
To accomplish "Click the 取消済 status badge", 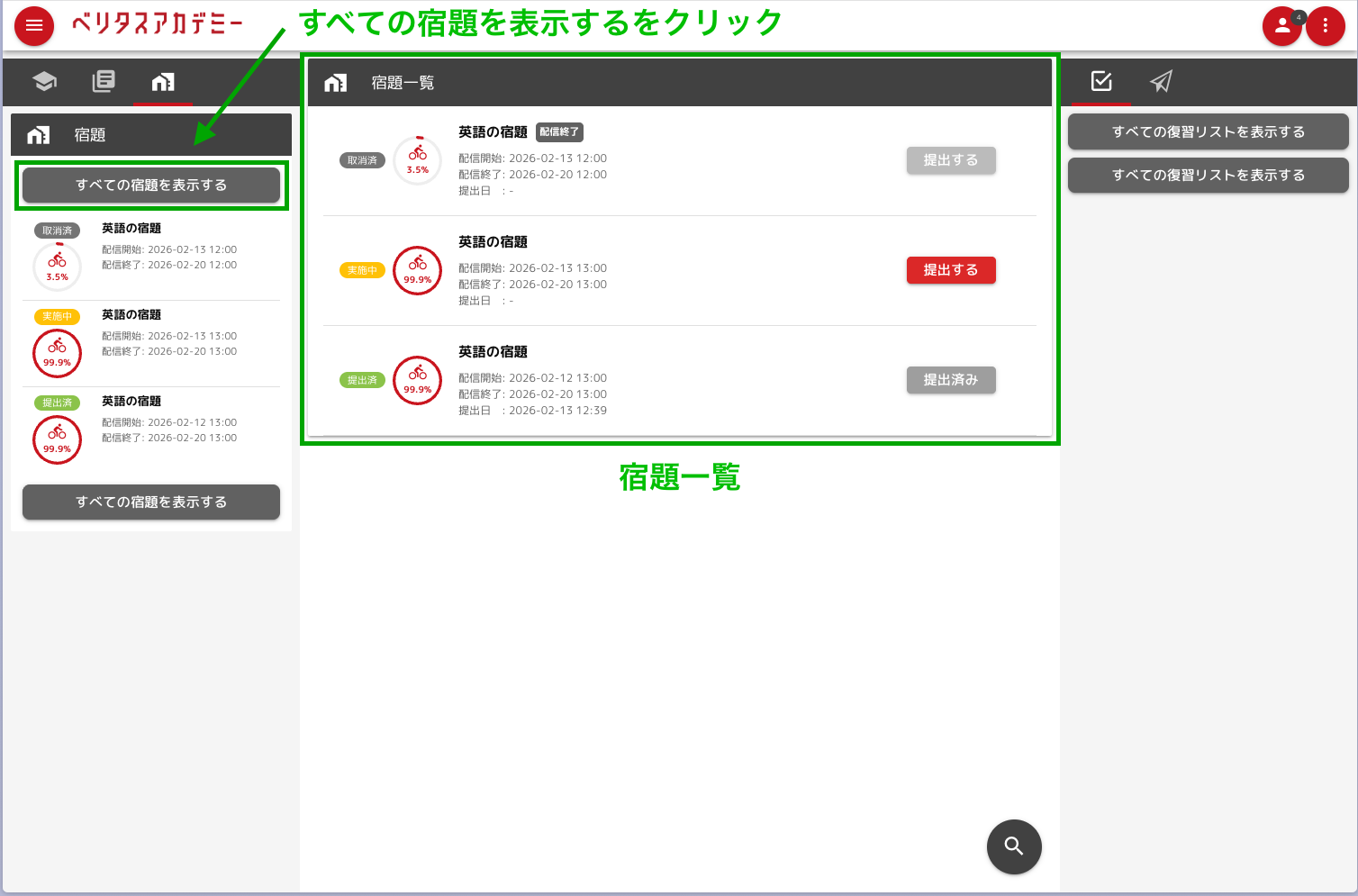I will point(362,159).
